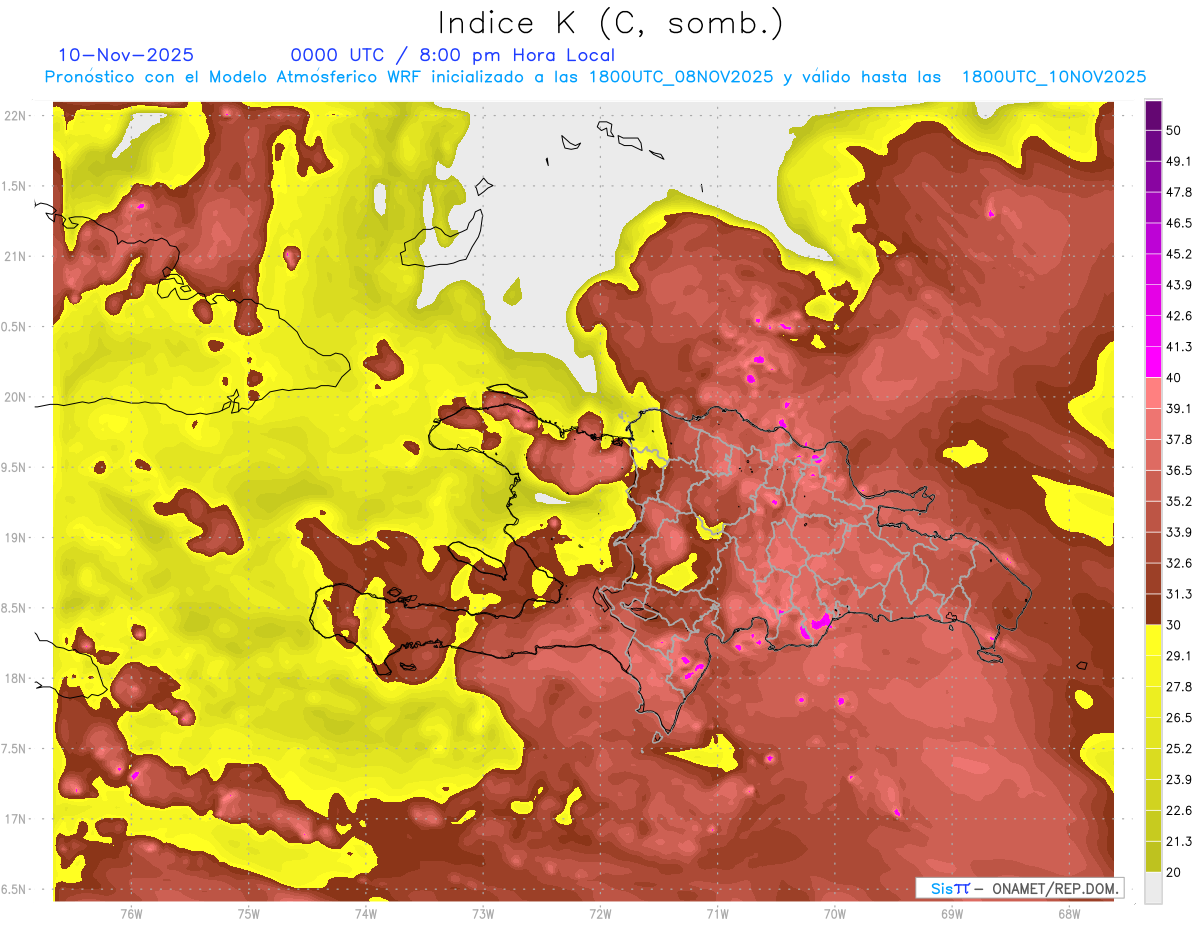Click the '36.5' colorbar value
The image size is (1200, 927).
1180,470
